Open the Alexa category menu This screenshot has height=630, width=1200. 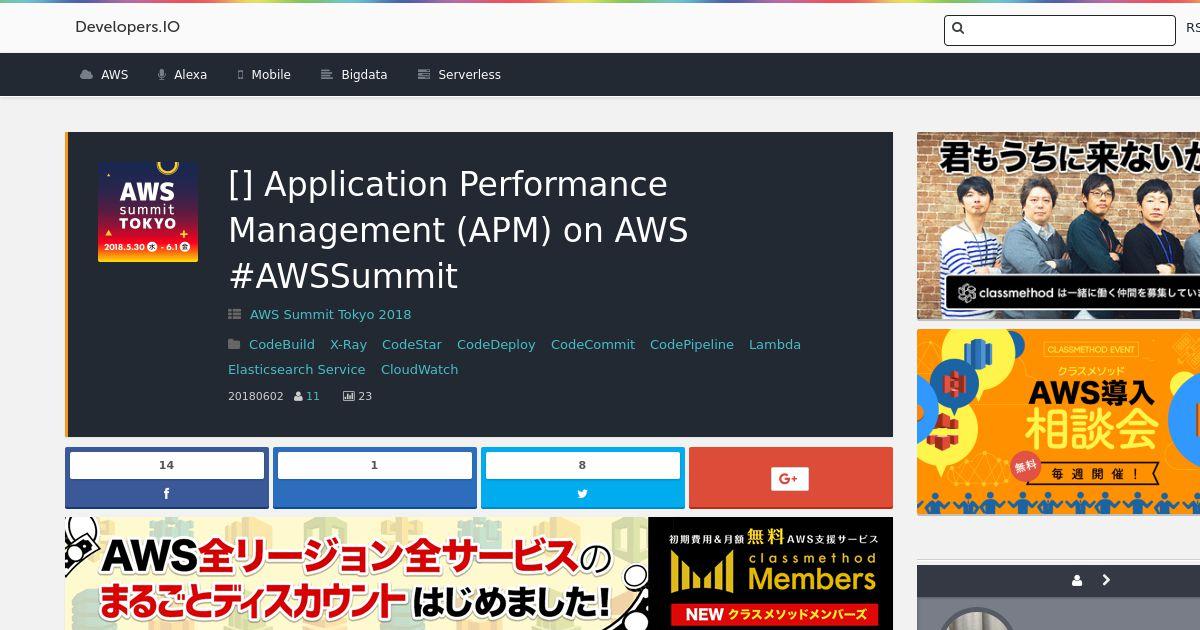coord(182,75)
